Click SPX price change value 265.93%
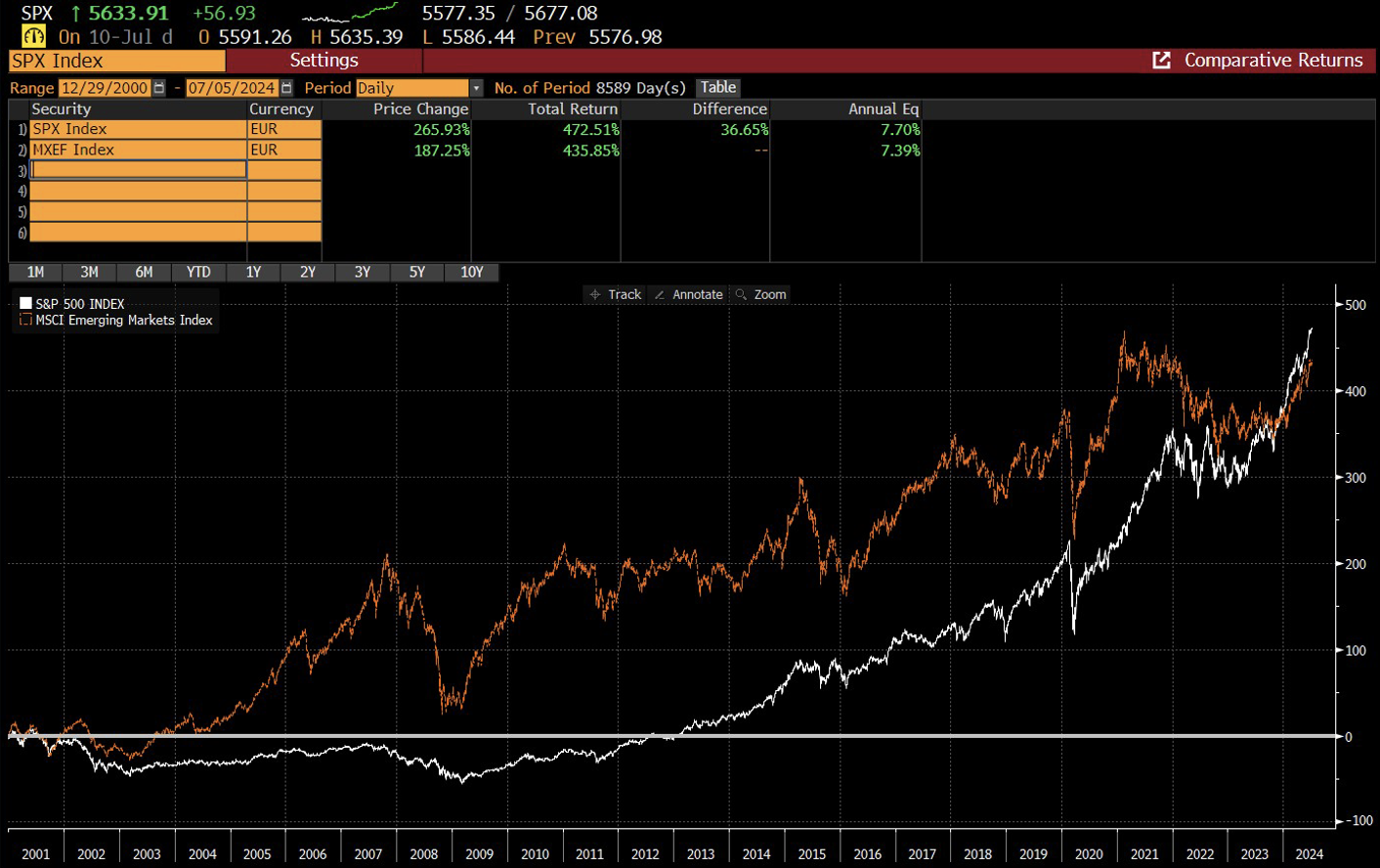The image size is (1380, 868). pos(442,129)
